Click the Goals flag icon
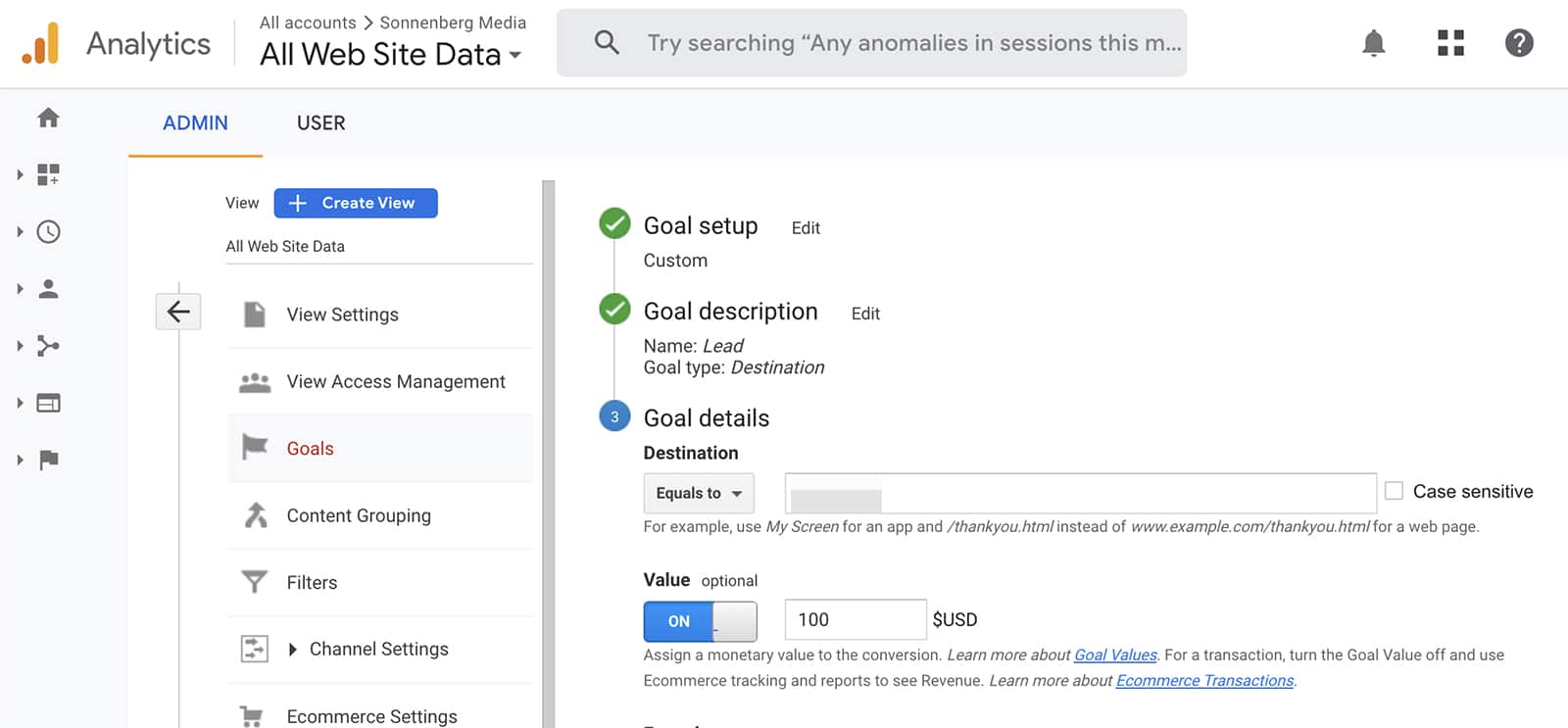1568x728 pixels. tap(255, 448)
